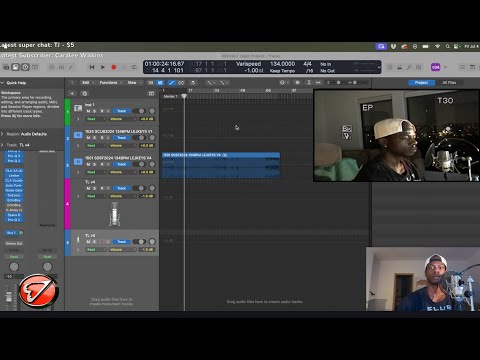The width and height of the screenshot is (480, 360).
Task: Open Read automation dropdown on Inst 1
Action: point(96,119)
